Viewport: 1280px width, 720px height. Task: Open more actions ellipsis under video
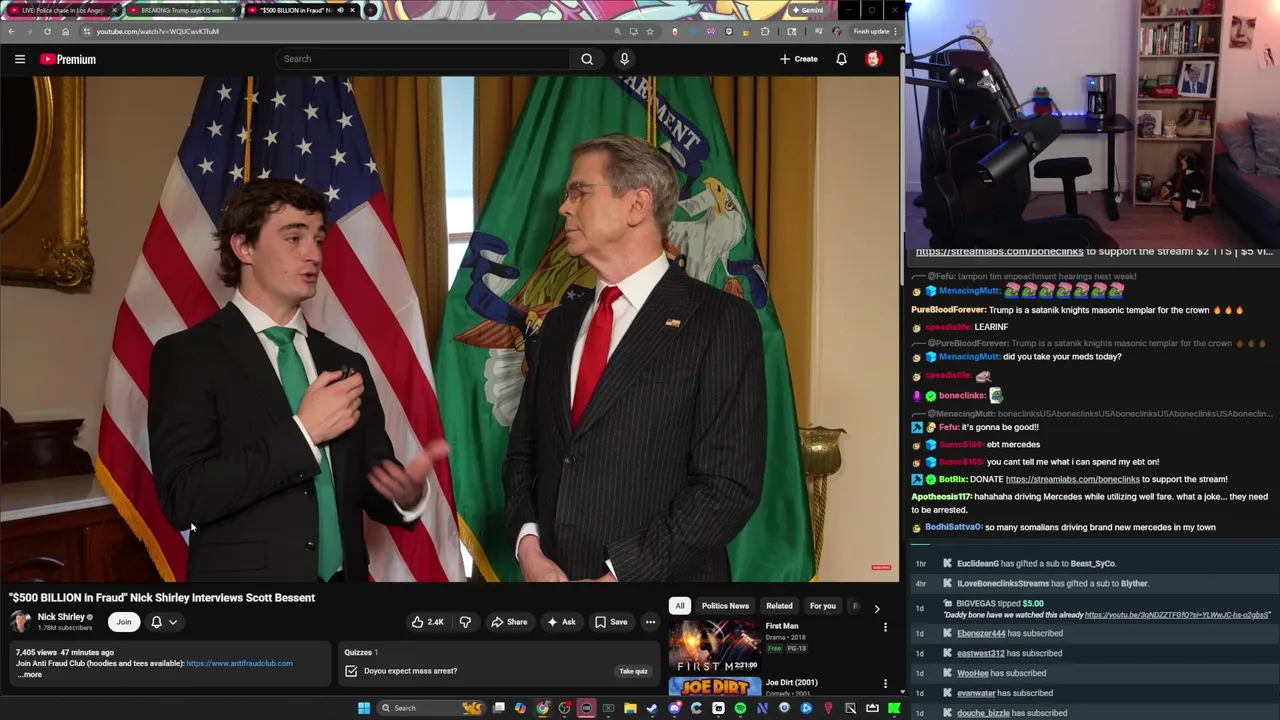click(x=650, y=622)
